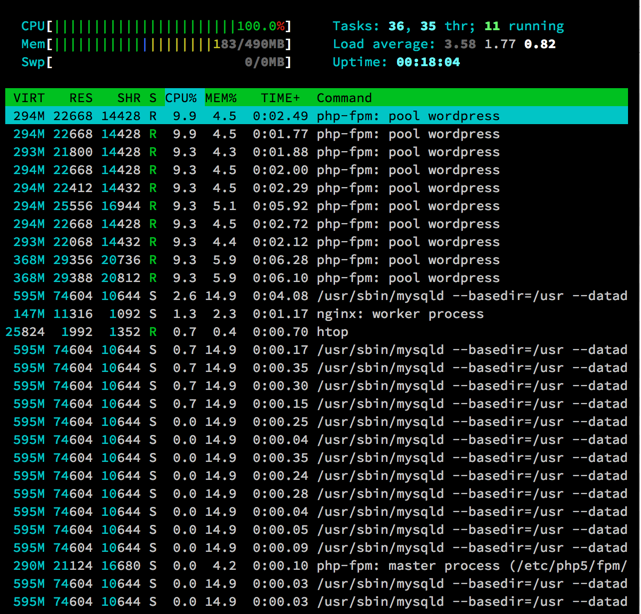Click the 183/490MB memory reading
This screenshot has width=641, height=614.
249,44
